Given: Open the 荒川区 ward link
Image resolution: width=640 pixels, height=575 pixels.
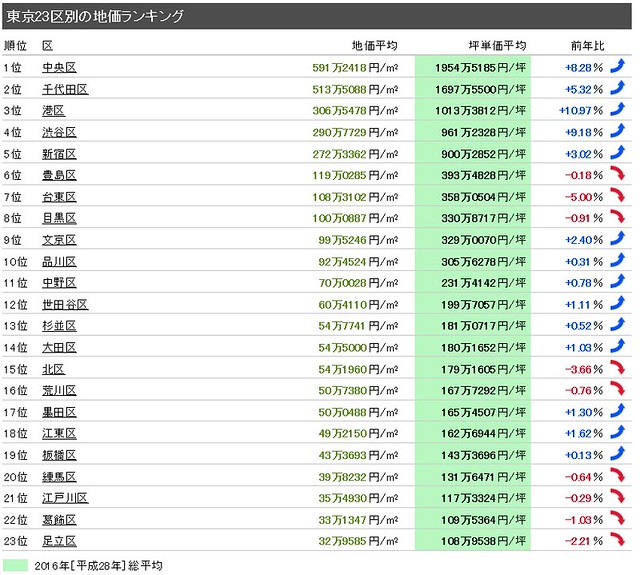Looking at the screenshot, I should coord(60,391).
